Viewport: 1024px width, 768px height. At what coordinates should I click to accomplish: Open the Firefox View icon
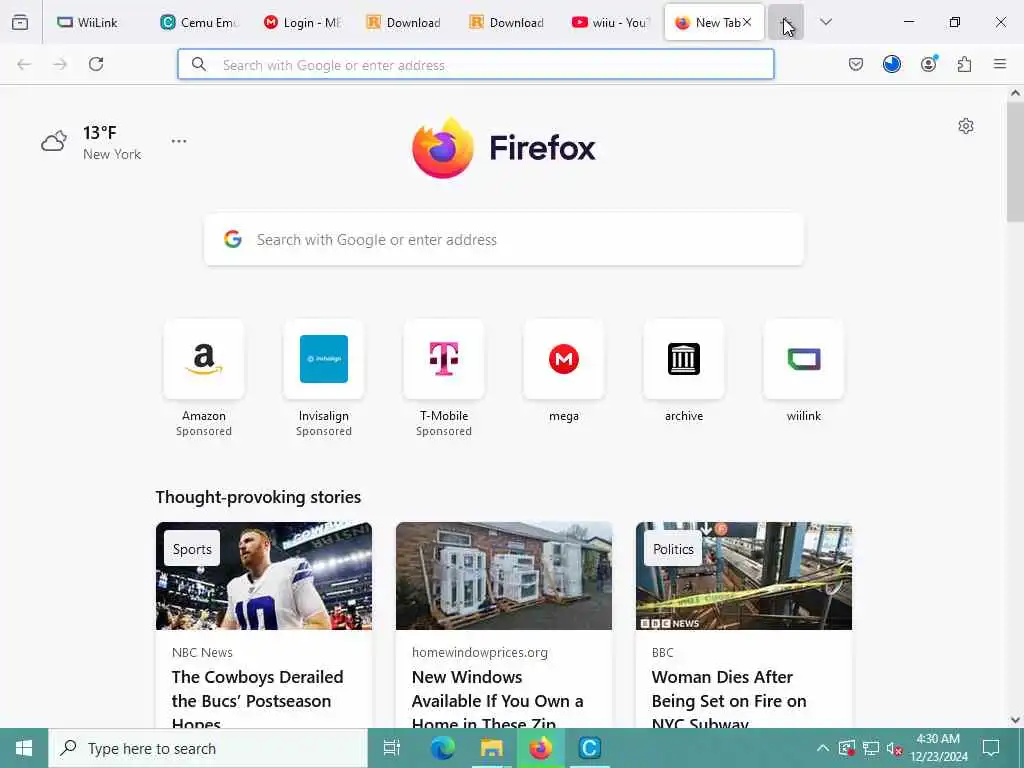point(20,22)
